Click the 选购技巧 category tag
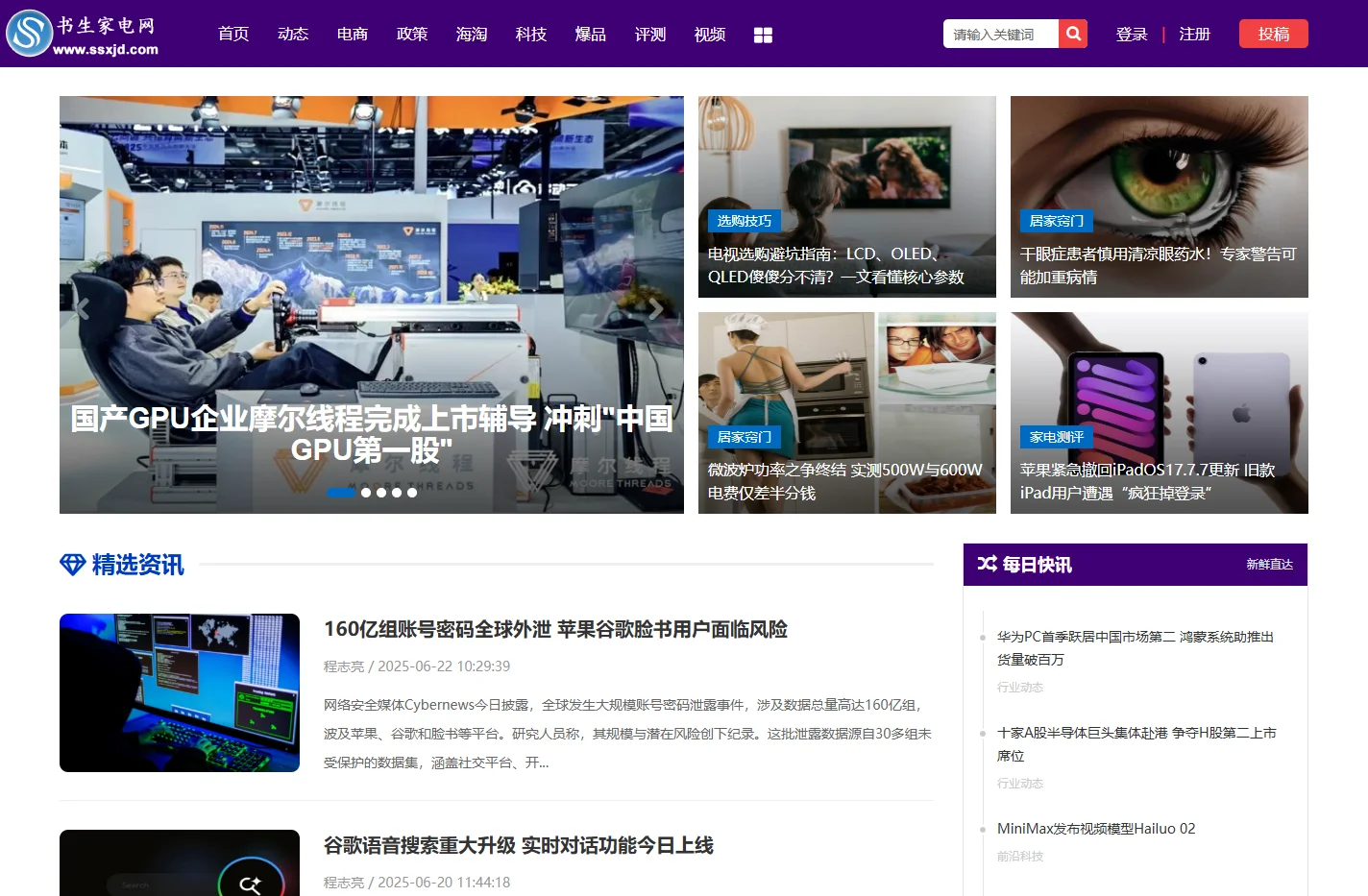1368x896 pixels. 745,221
